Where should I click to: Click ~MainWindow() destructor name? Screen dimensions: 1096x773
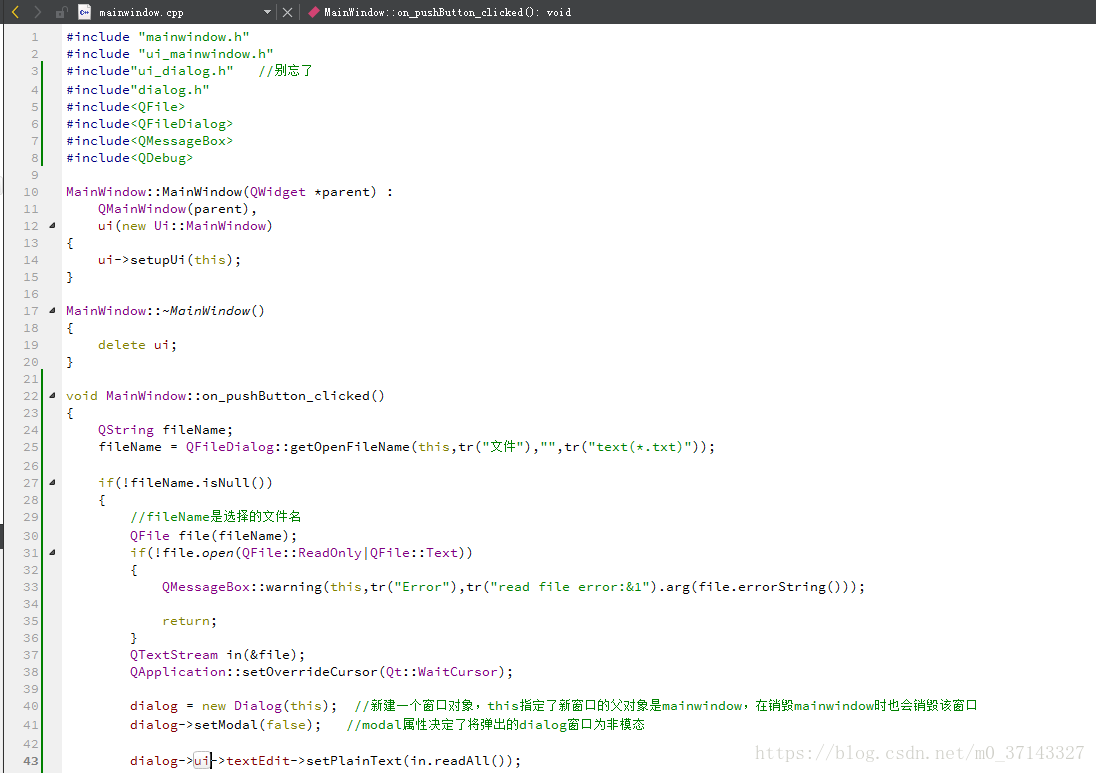214,310
